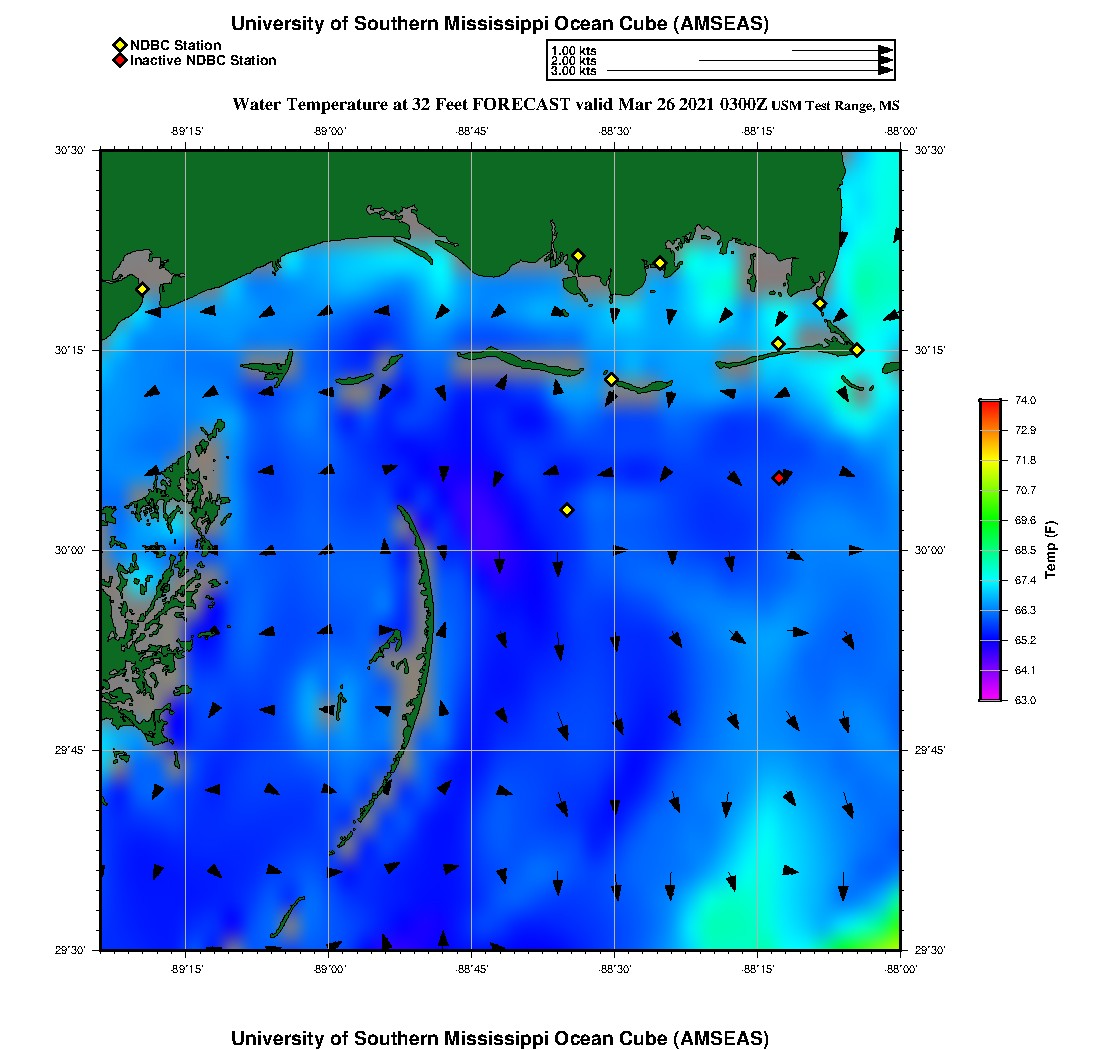Click the Inactive NDBC Station legend text

203,60
